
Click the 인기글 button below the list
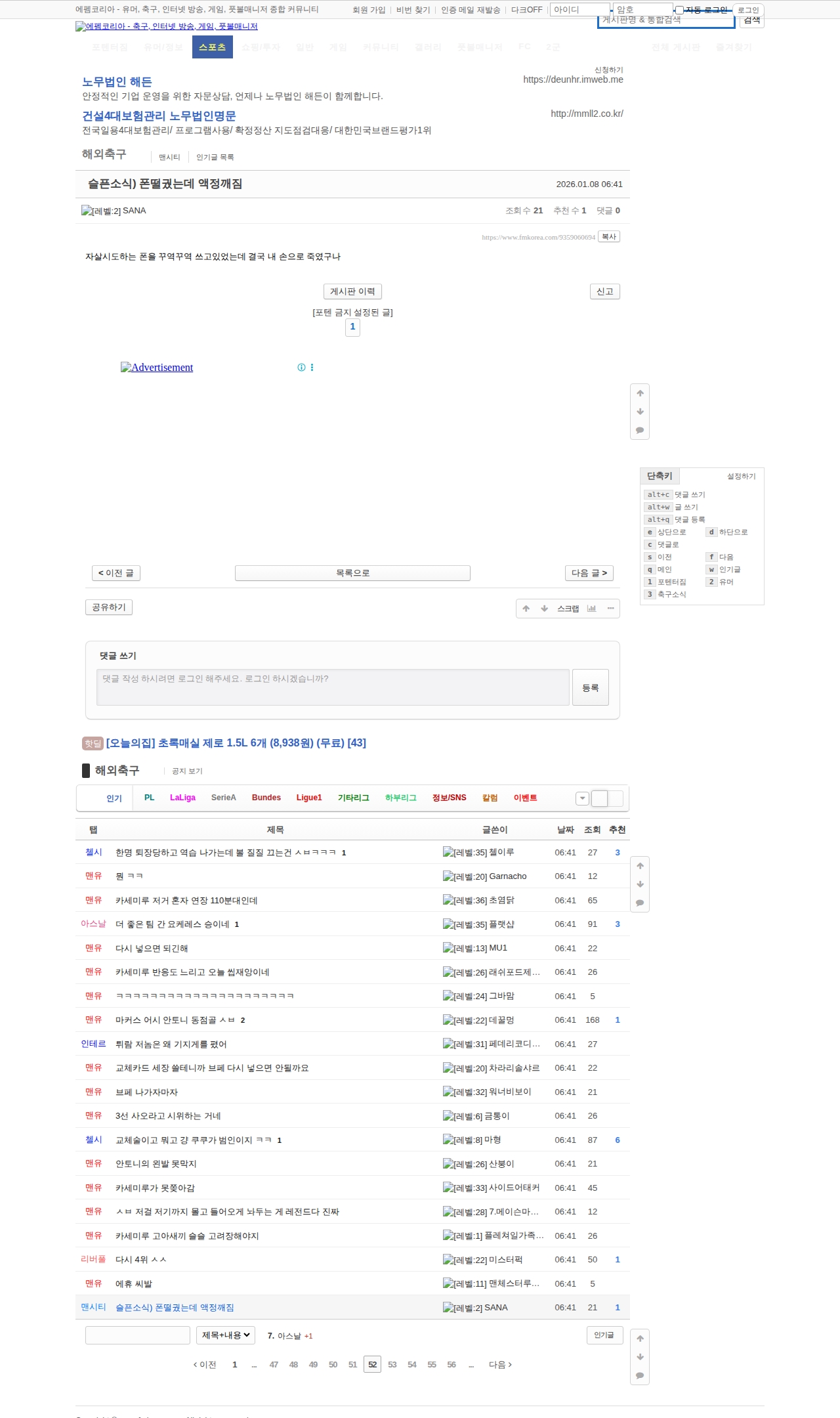click(x=604, y=1335)
